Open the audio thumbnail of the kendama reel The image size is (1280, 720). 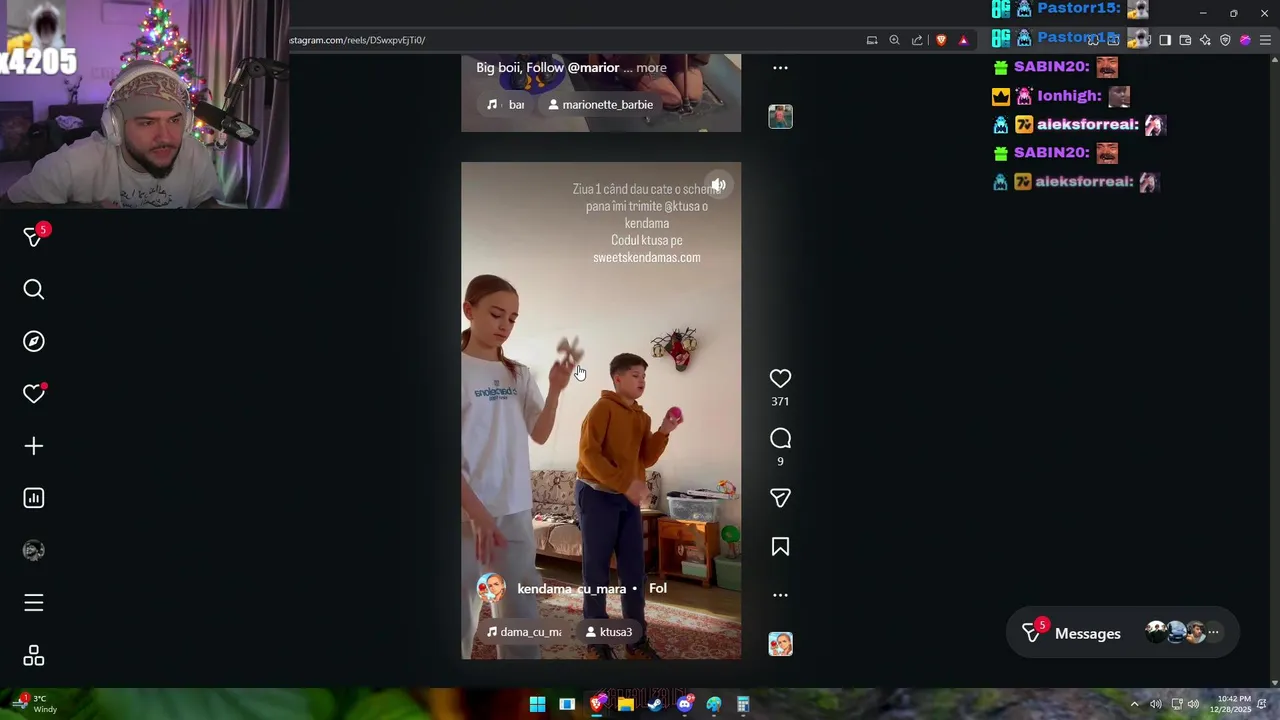780,644
